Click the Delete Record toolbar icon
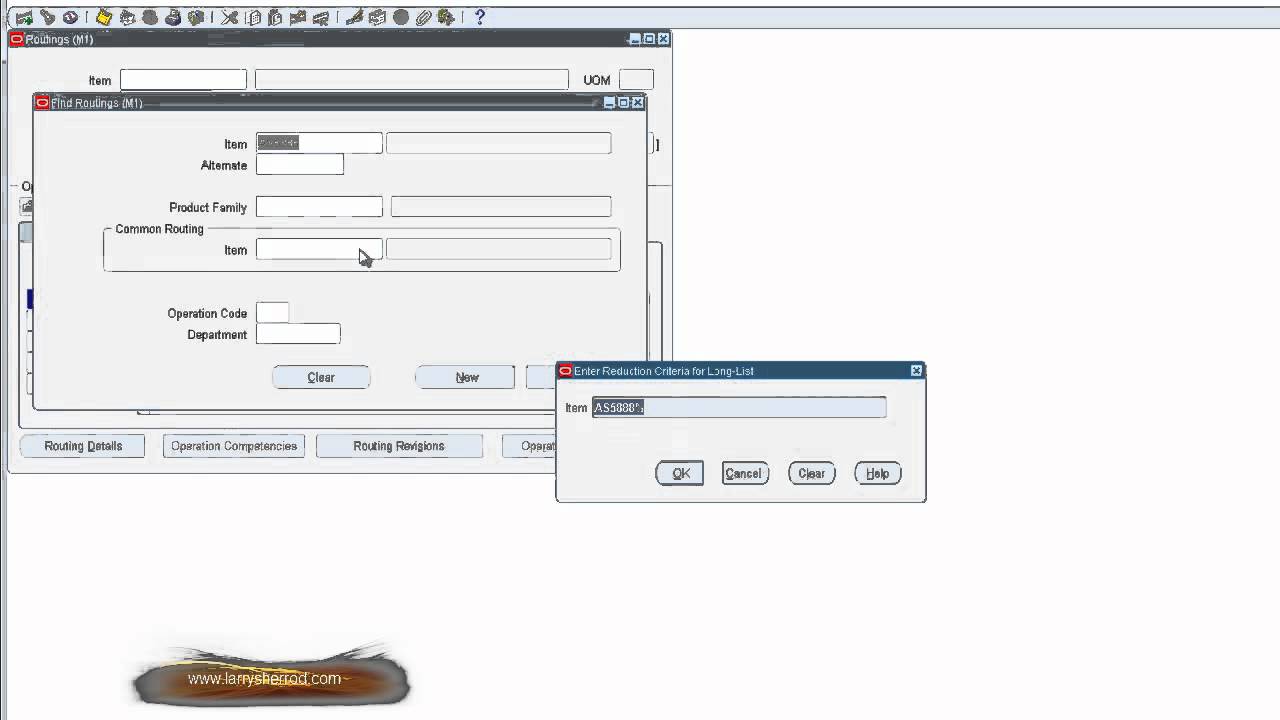 [x=321, y=18]
